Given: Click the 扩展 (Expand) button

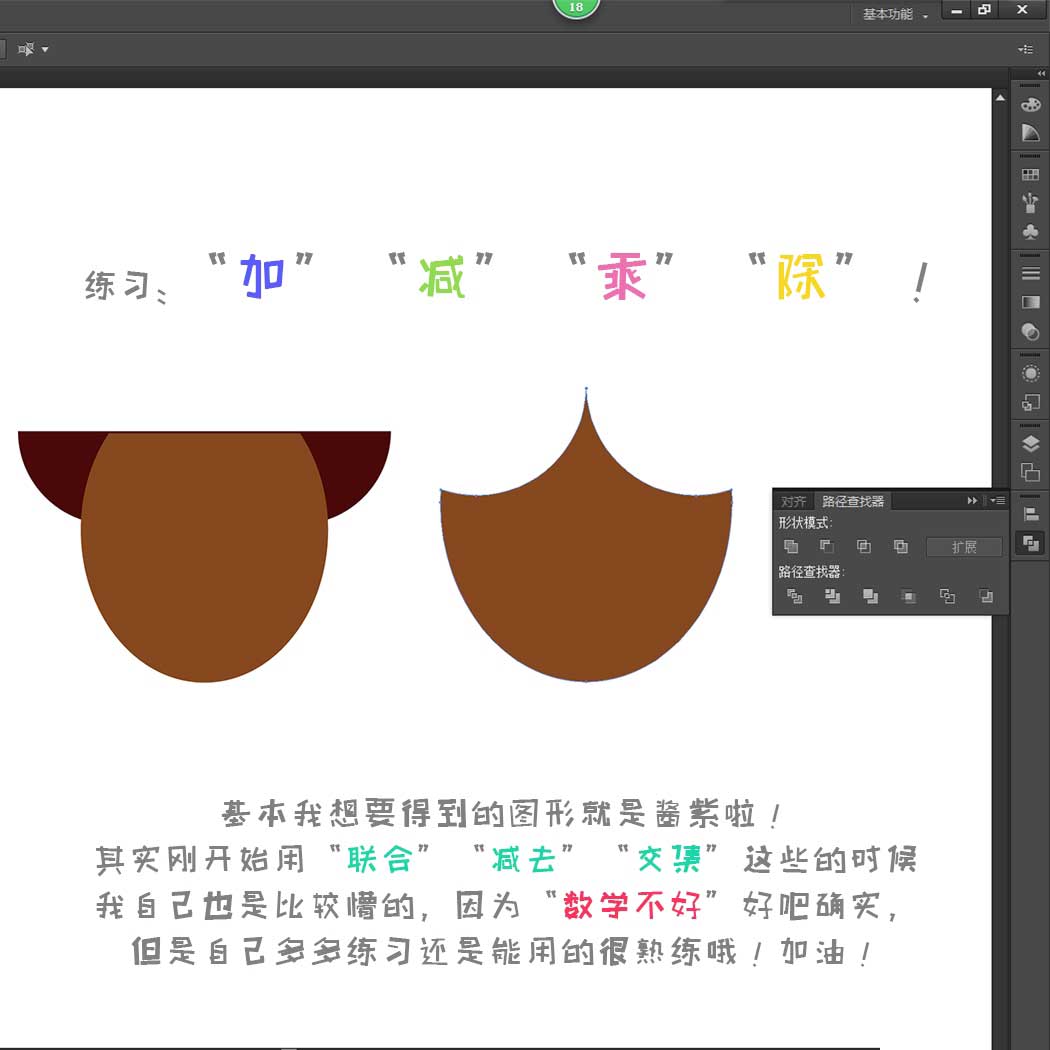Looking at the screenshot, I should click(964, 547).
